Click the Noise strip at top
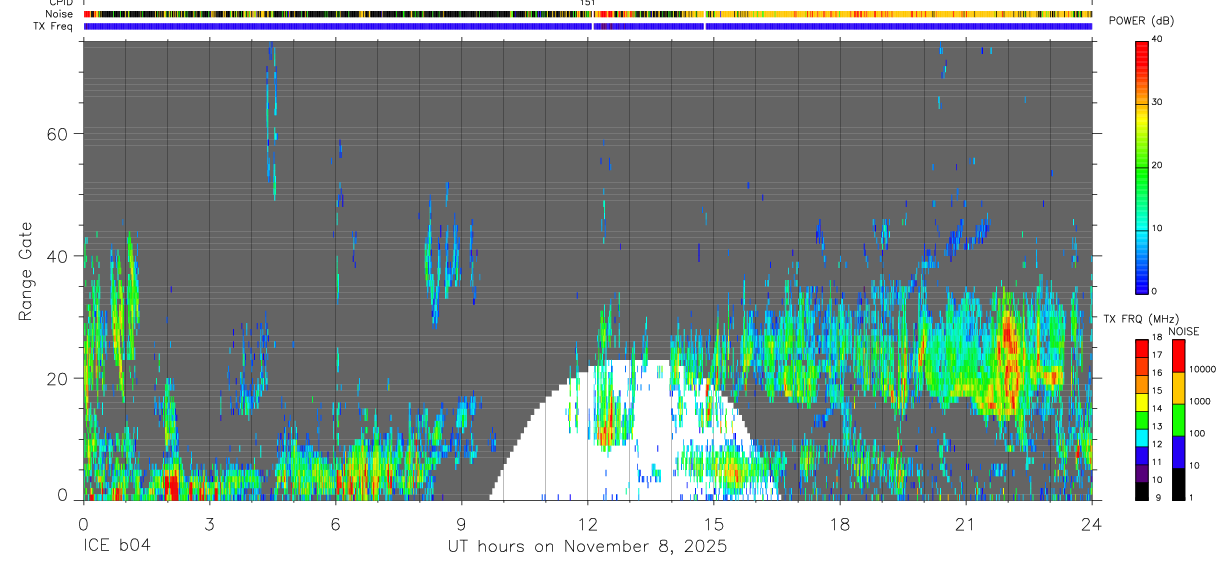Screen dimensions: 1228x567 coord(588,14)
